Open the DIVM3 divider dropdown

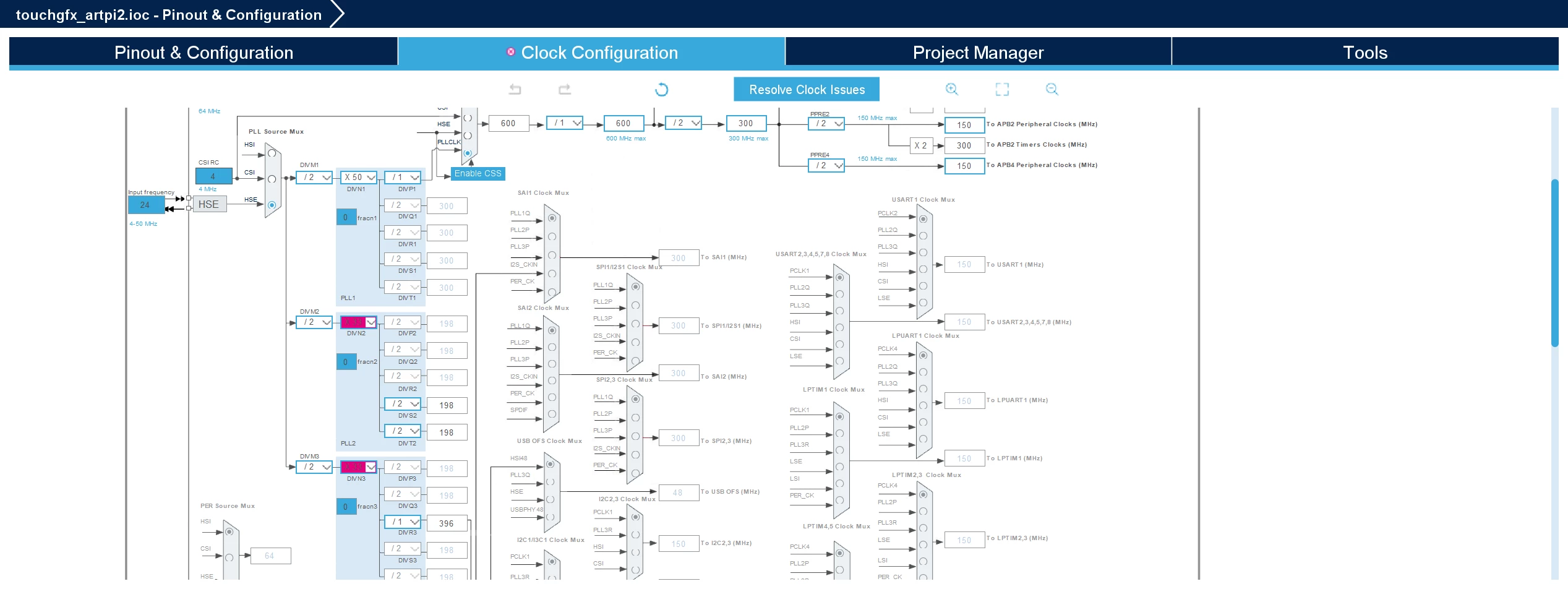(x=314, y=467)
